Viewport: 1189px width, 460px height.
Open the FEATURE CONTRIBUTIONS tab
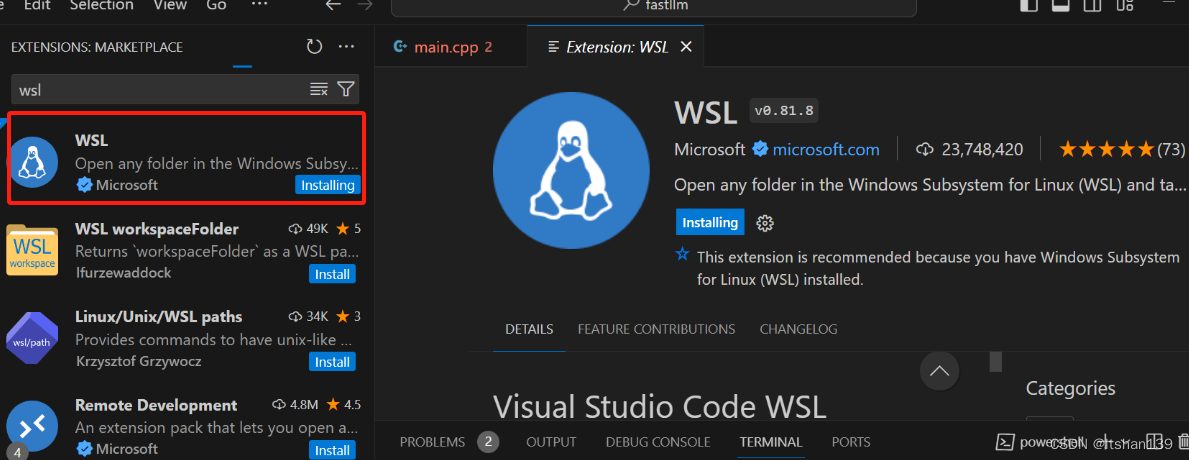click(656, 330)
